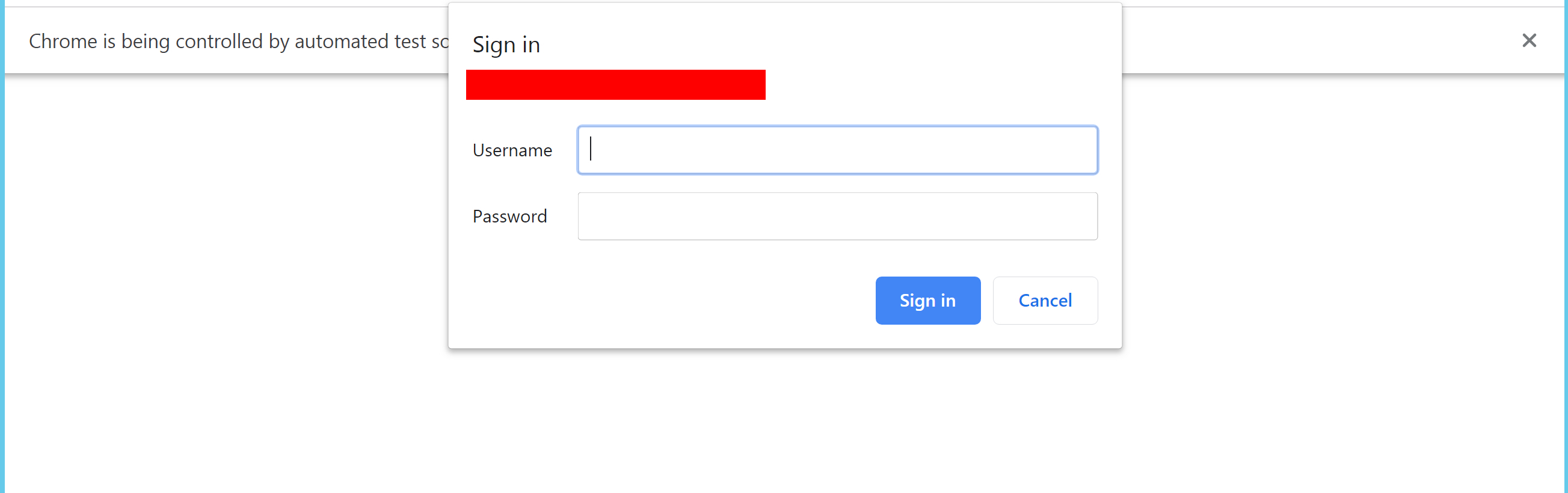
Task: Click the infobar stating Chrome is controlled
Action: (x=238, y=41)
